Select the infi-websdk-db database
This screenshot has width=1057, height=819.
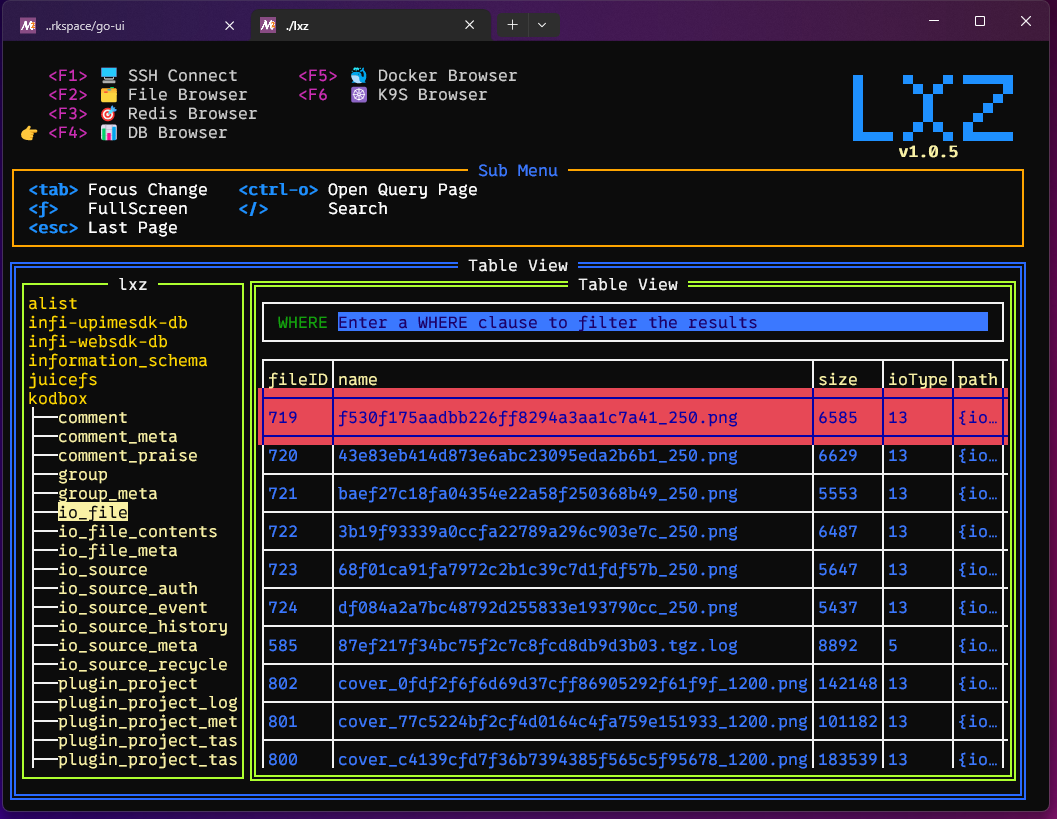coord(98,341)
